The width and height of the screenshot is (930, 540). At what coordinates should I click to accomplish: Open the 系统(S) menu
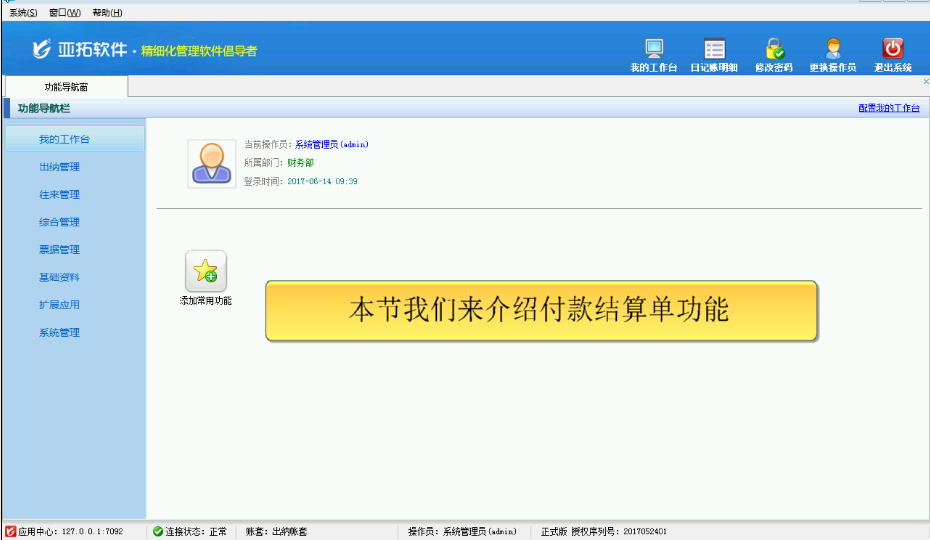[x=23, y=13]
